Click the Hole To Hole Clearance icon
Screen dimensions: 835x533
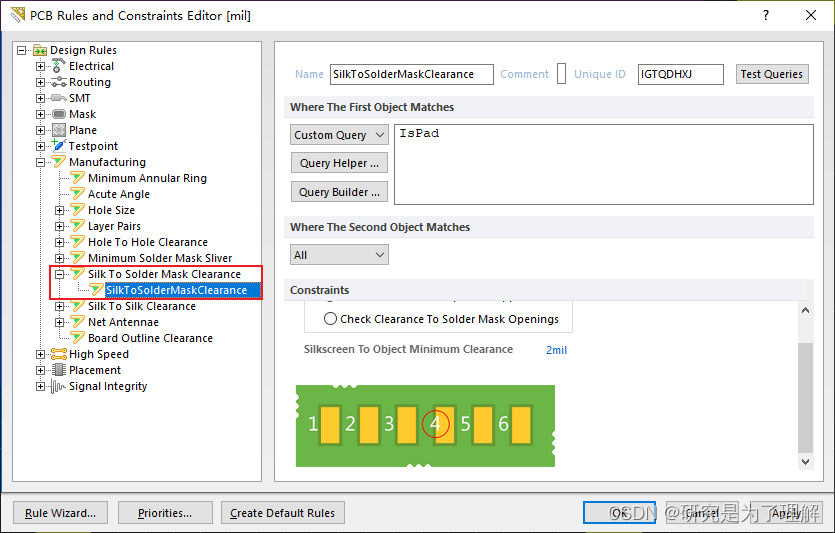tap(78, 242)
